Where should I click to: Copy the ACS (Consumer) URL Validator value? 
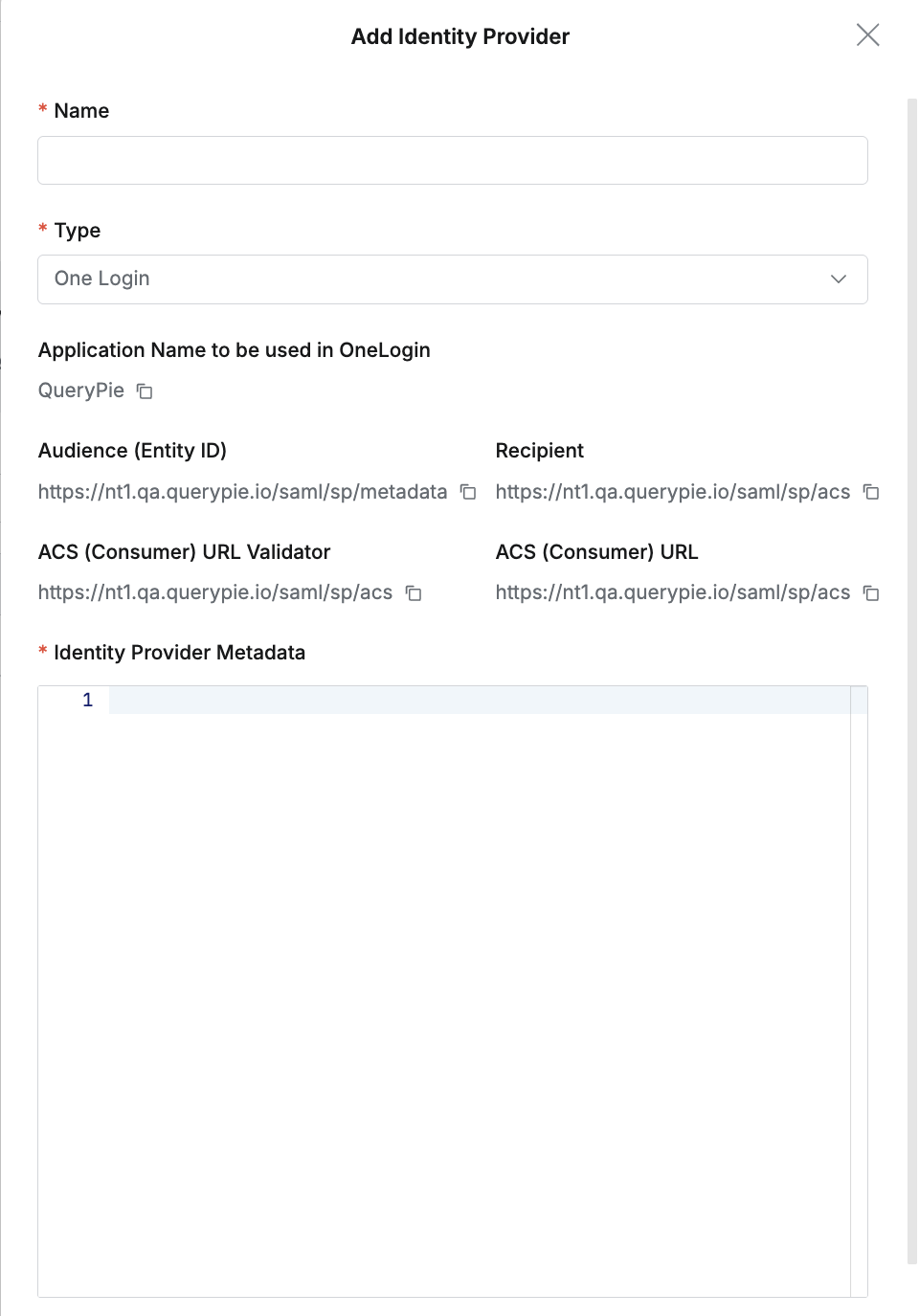click(x=414, y=593)
